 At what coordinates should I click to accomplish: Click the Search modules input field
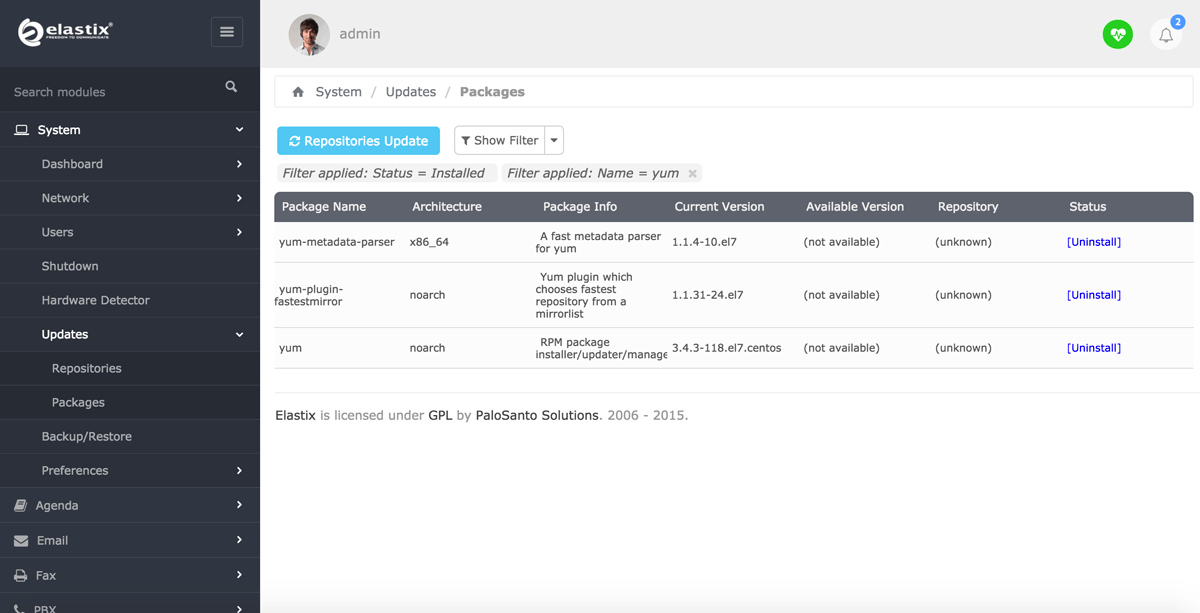(110, 92)
